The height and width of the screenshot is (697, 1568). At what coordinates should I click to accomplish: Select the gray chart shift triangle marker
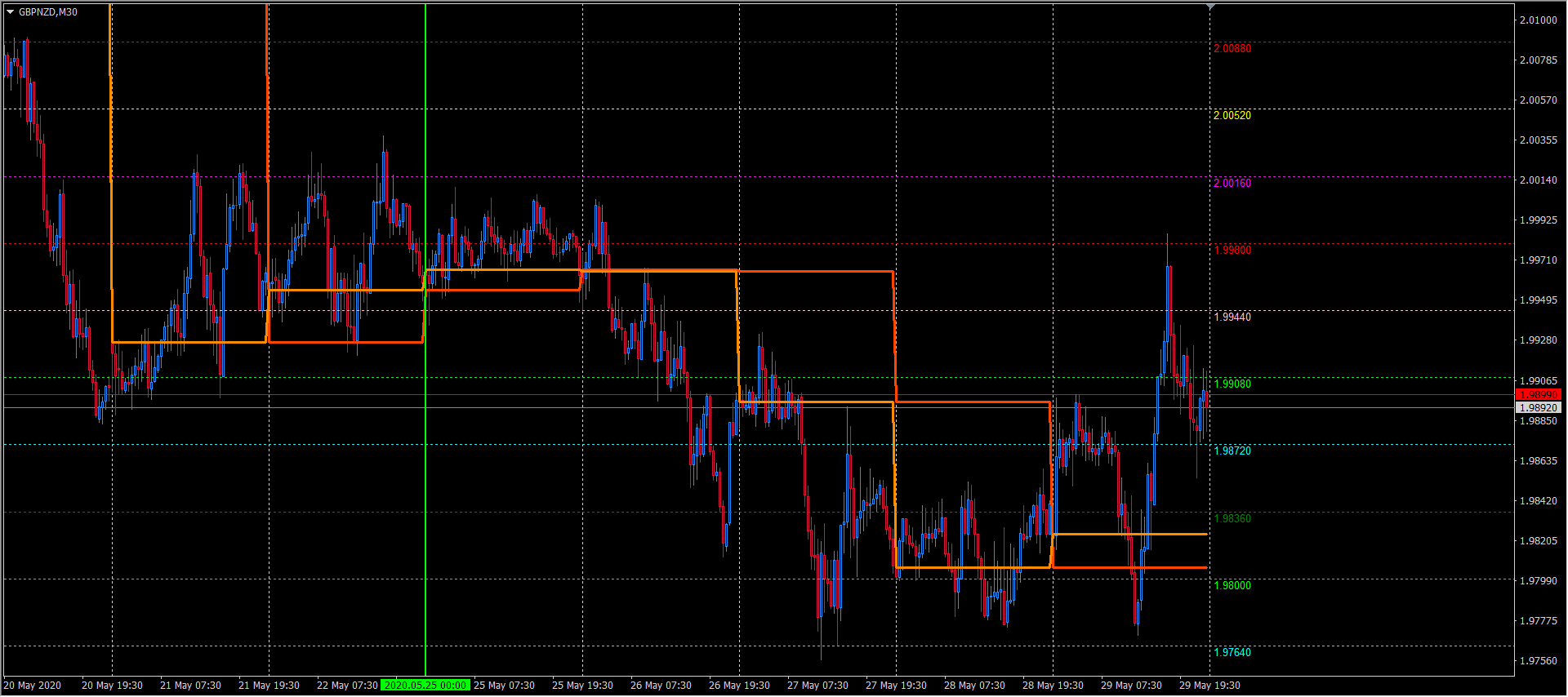click(x=1210, y=7)
